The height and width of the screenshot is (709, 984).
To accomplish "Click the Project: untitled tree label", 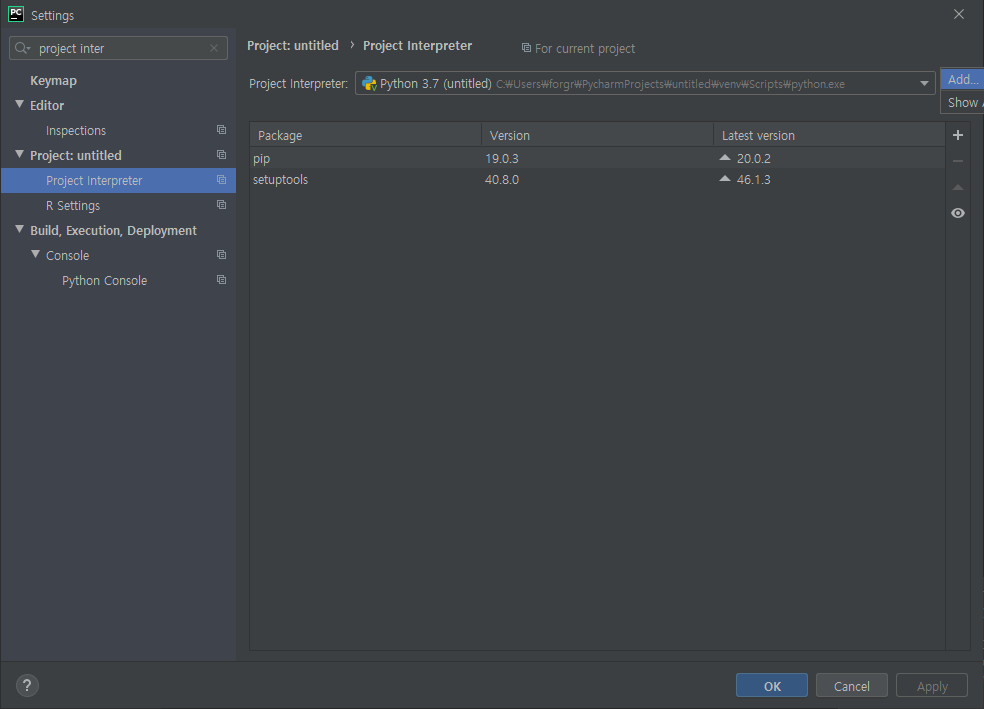I will [76, 156].
